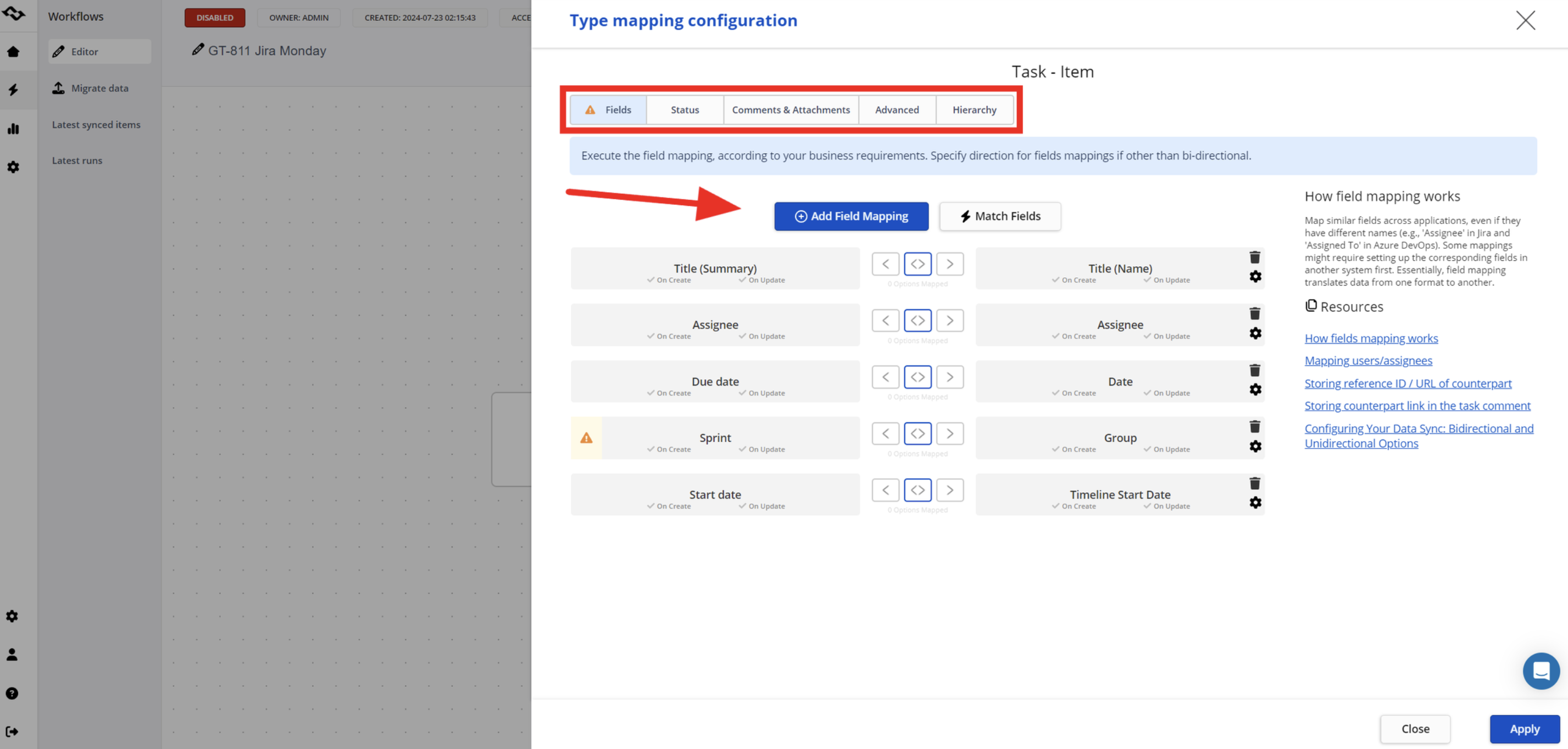
Task: Click the Match Fields button
Action: (x=999, y=216)
